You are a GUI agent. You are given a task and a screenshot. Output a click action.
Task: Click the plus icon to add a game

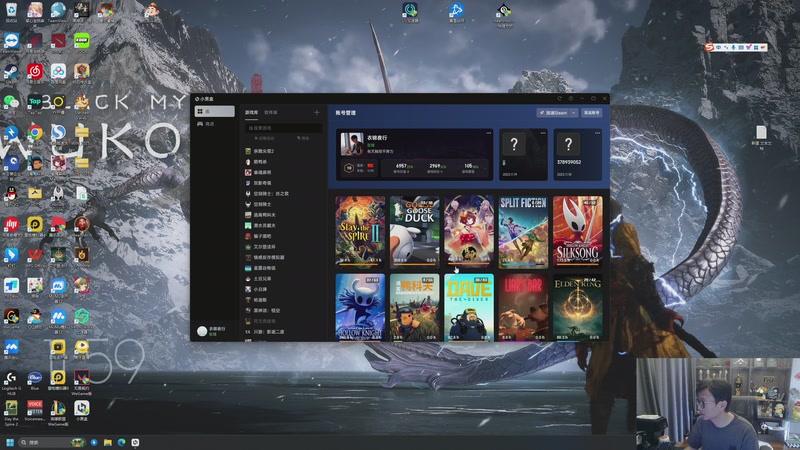coord(317,112)
